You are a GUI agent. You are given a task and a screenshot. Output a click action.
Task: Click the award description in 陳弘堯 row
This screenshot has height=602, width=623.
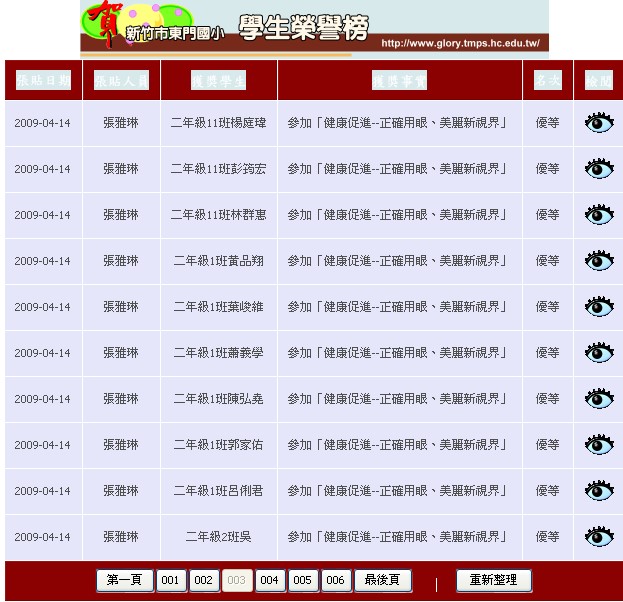[x=397, y=399]
